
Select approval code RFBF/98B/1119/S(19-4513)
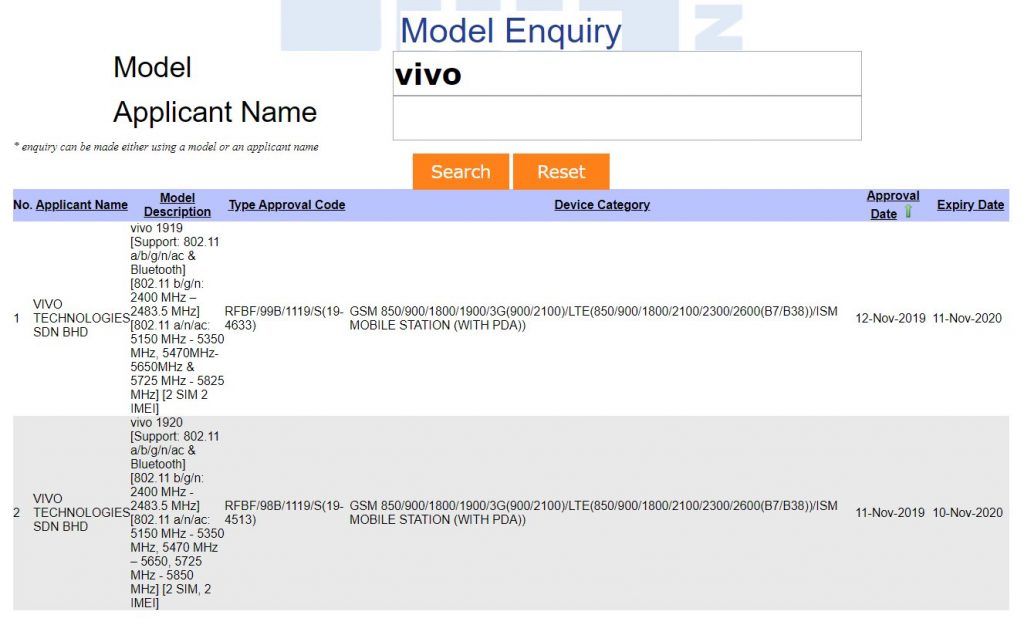283,513
